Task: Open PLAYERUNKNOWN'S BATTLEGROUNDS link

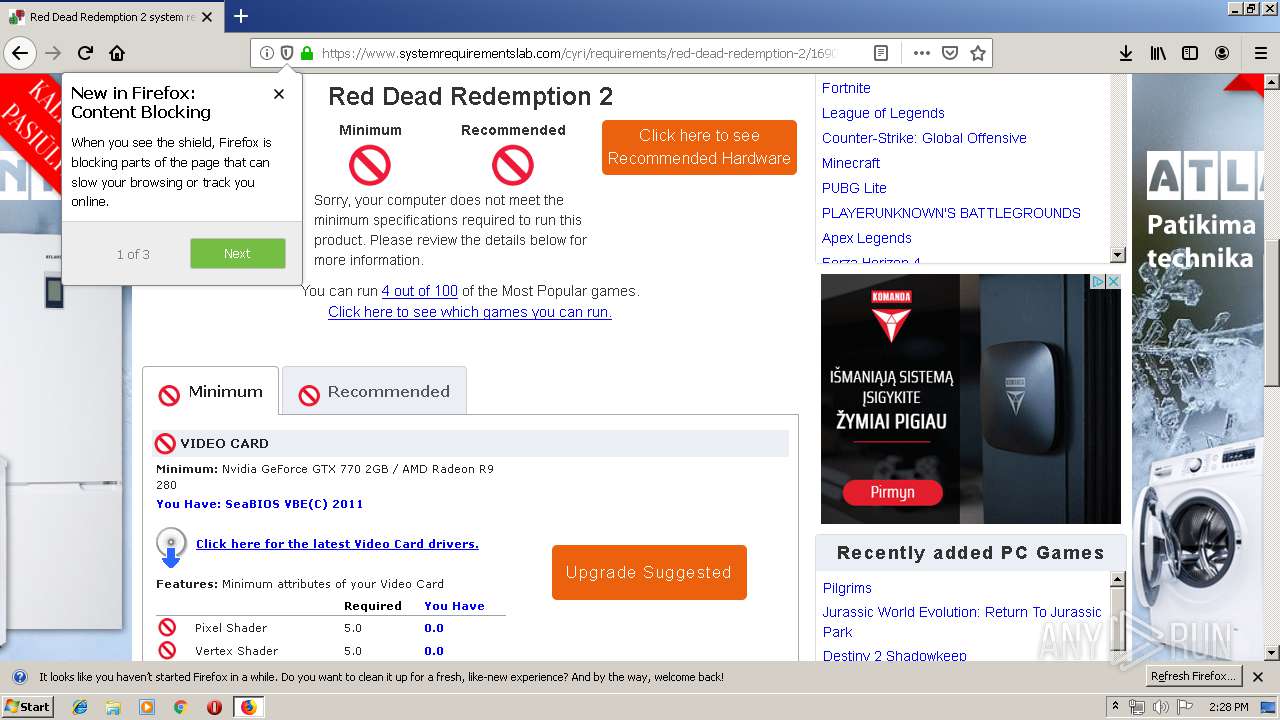Action: [x=951, y=213]
